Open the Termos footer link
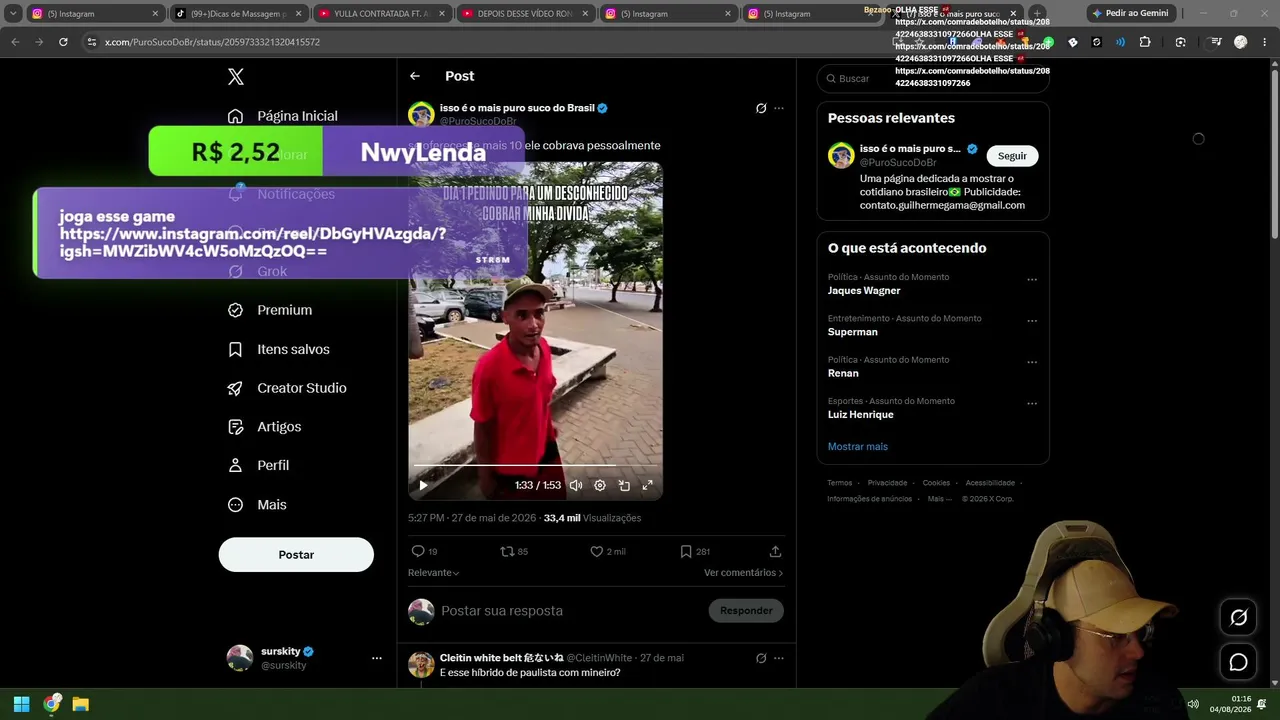The width and height of the screenshot is (1280, 720). [840, 483]
